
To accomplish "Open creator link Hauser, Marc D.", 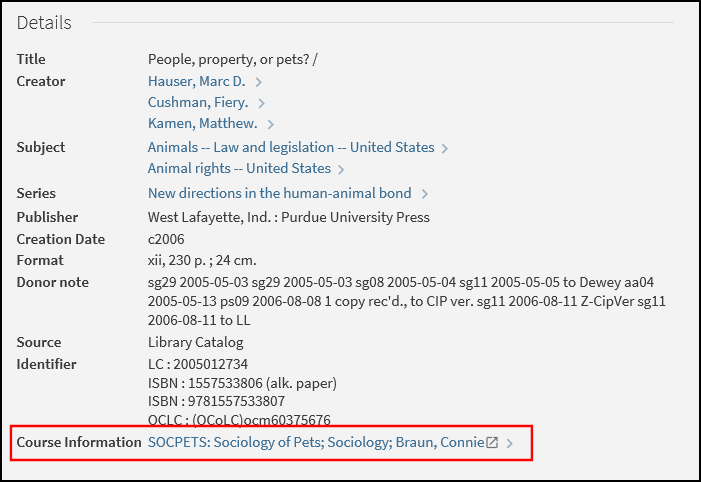I will [196, 81].
